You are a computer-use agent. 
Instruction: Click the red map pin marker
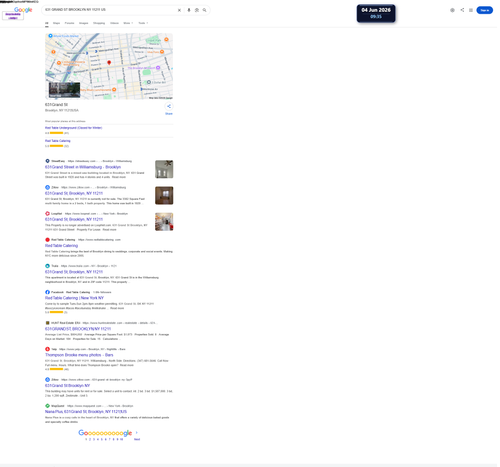109,62
